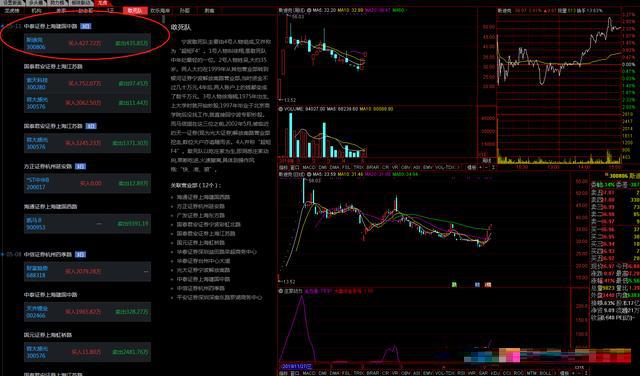The width and height of the screenshot is (640, 376).
Task: Open 指标 menu in the upper indicator bar
Action: (282, 167)
